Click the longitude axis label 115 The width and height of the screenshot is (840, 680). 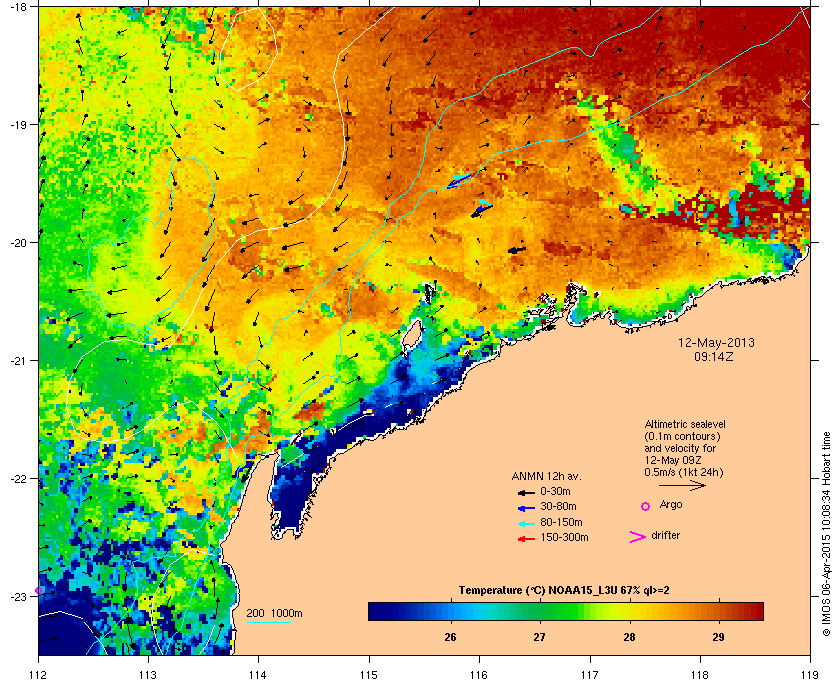click(369, 674)
